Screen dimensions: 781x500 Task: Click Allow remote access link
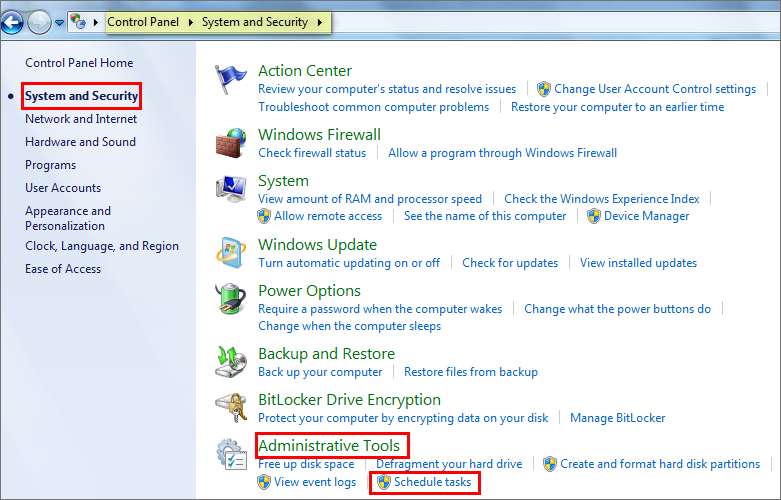[x=328, y=216]
